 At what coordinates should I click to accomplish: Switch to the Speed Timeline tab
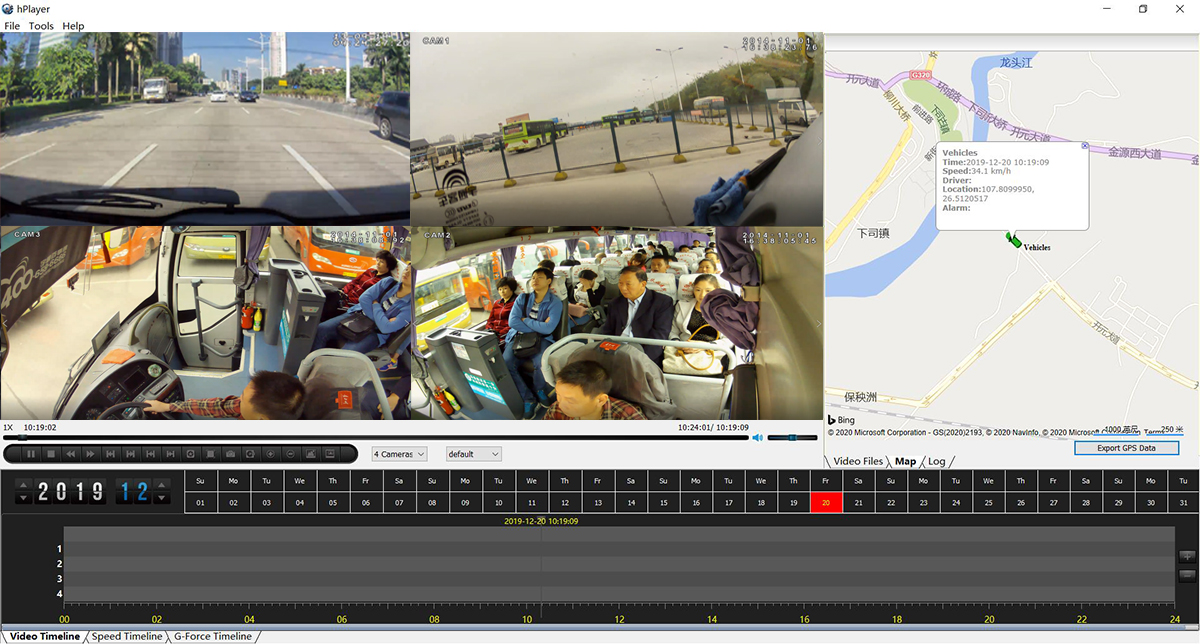[125, 636]
